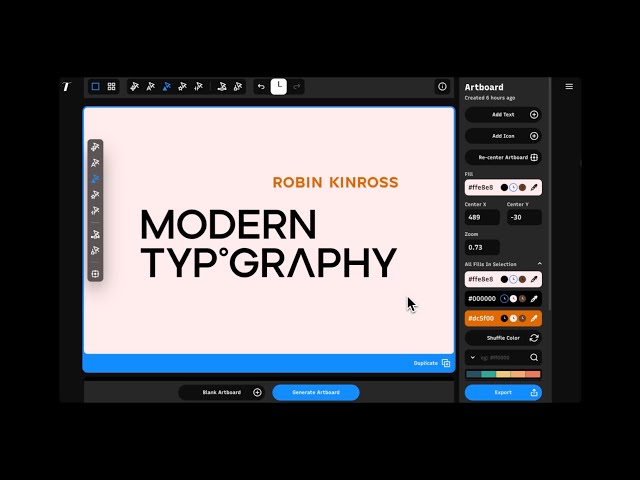The width and height of the screenshot is (640, 480).
Task: Click the palette color search field
Action: [503, 358]
